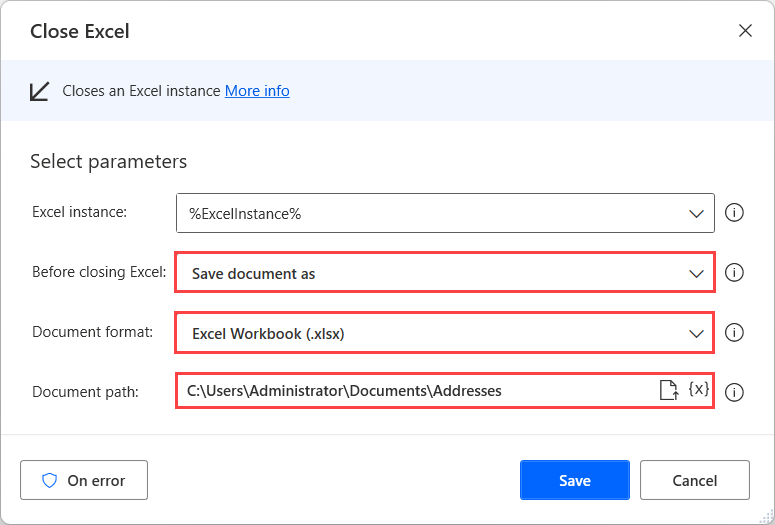
Task: Open the More info link
Action: click(257, 91)
